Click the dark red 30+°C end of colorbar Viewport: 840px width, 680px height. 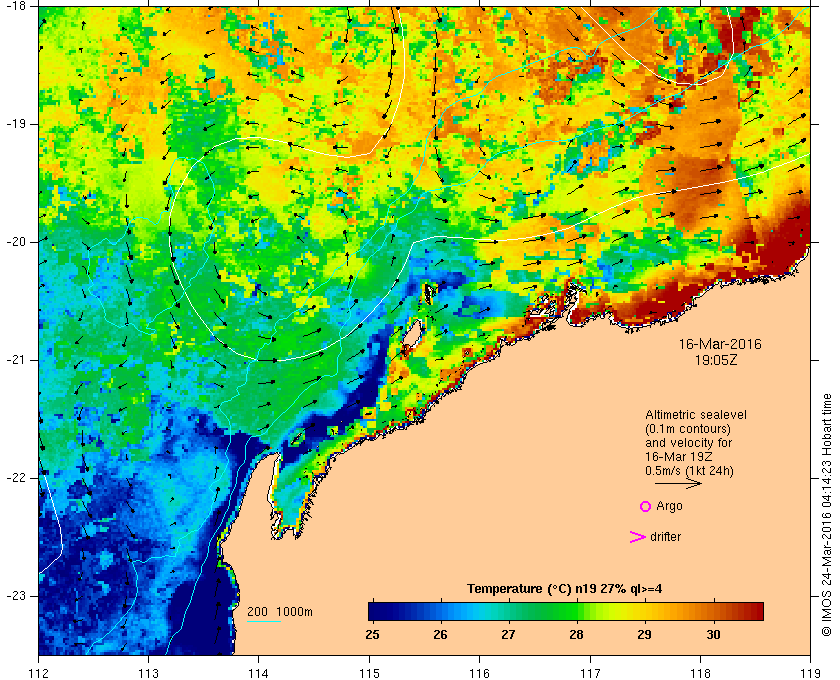point(755,611)
